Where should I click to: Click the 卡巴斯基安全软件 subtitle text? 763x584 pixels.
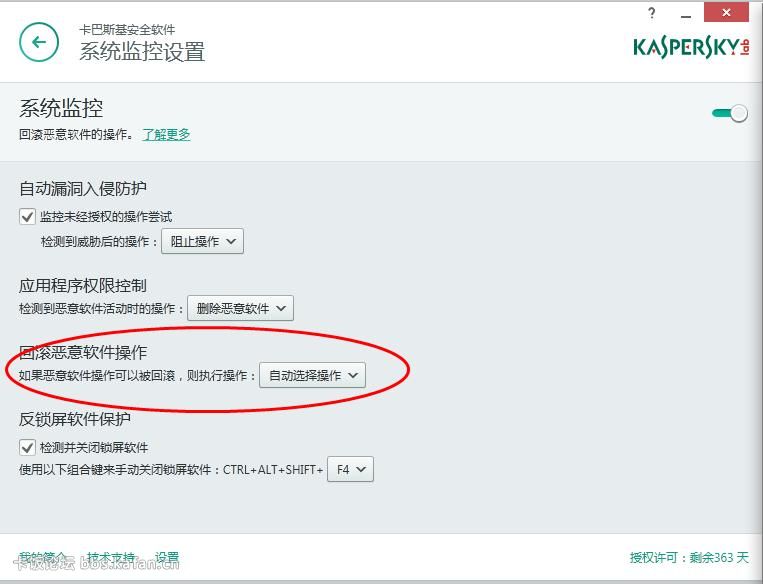pyautogui.click(x=127, y=30)
